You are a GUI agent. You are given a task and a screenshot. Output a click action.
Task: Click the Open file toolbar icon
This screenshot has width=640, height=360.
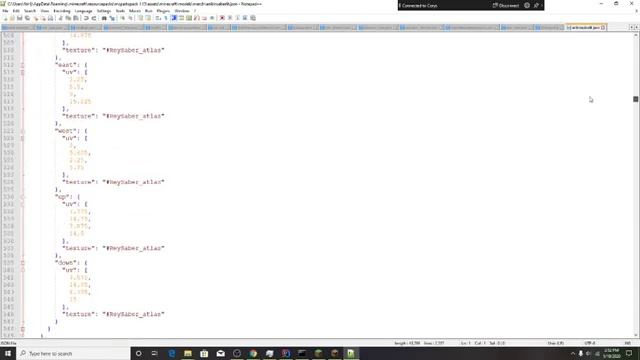click(x=12, y=18)
